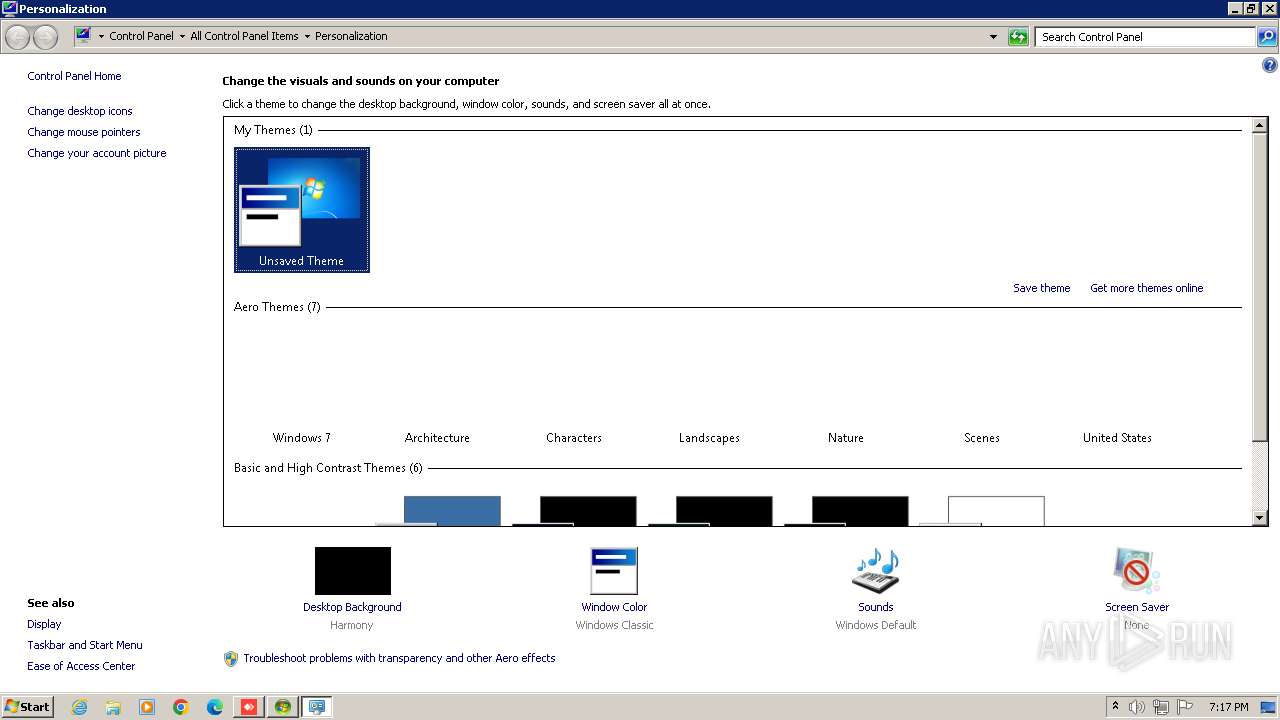Open Google Chrome from the taskbar
The image size is (1280, 720).
(181, 707)
